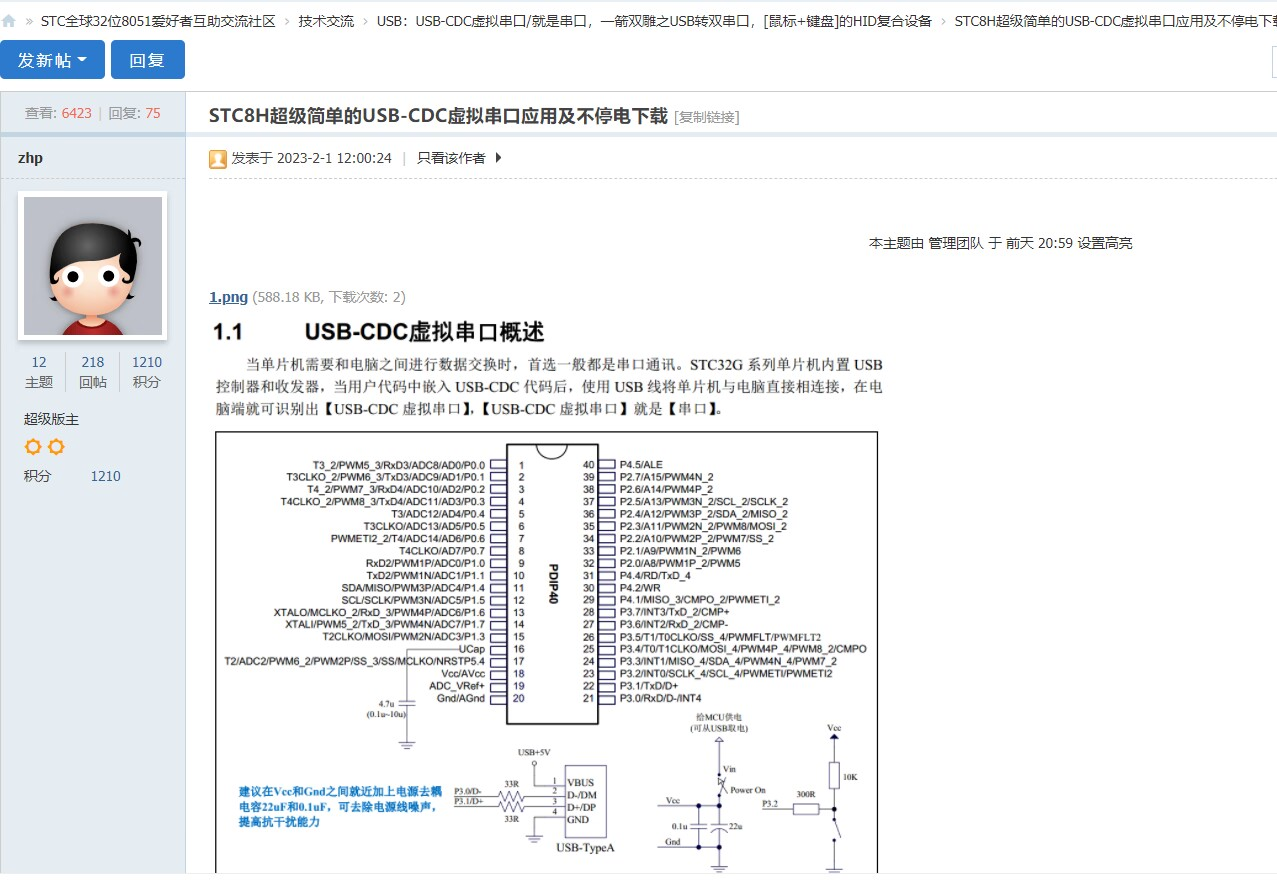
Task: Click 复制链接 beside the thread title
Action: pos(707,117)
